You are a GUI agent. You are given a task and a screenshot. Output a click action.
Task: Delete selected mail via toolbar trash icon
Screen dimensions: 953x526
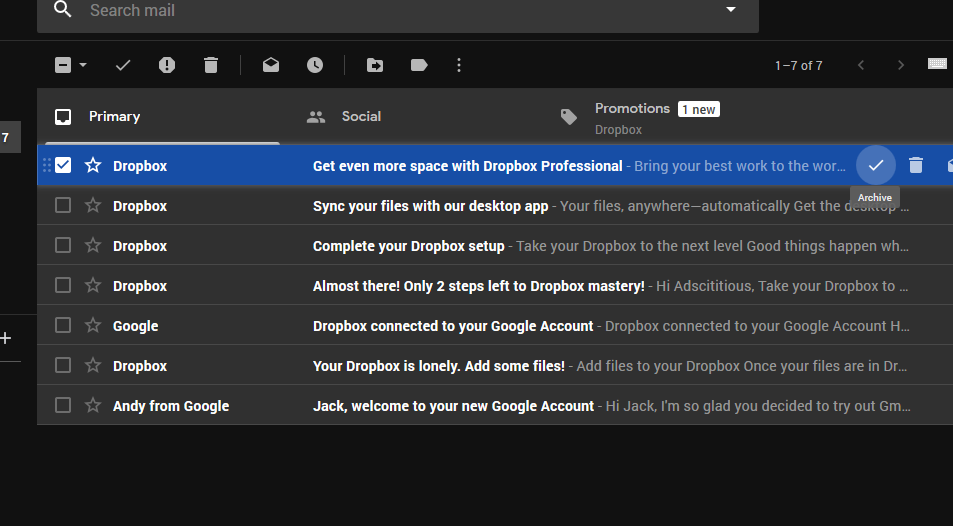(211, 65)
